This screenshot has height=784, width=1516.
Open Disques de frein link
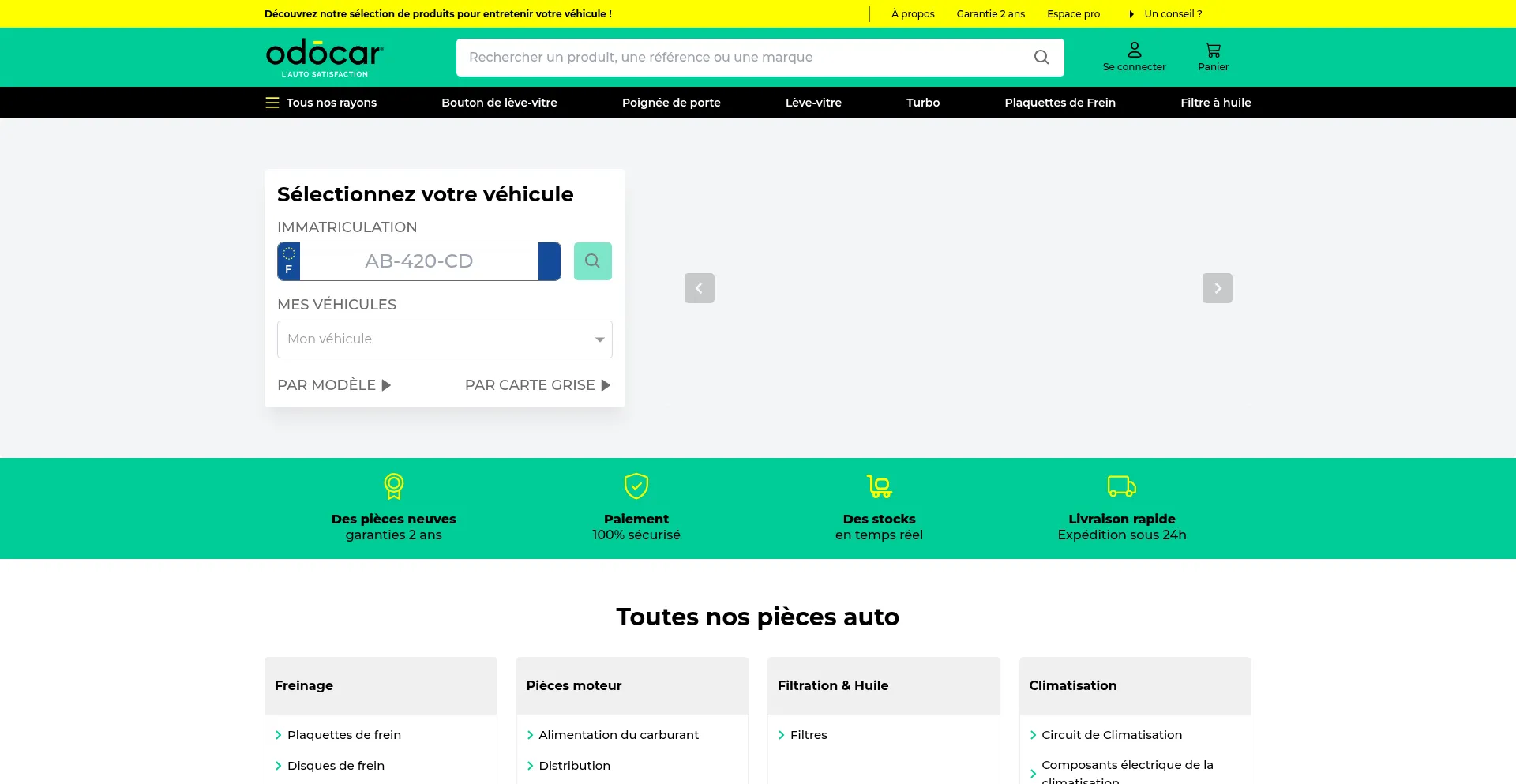[336, 766]
